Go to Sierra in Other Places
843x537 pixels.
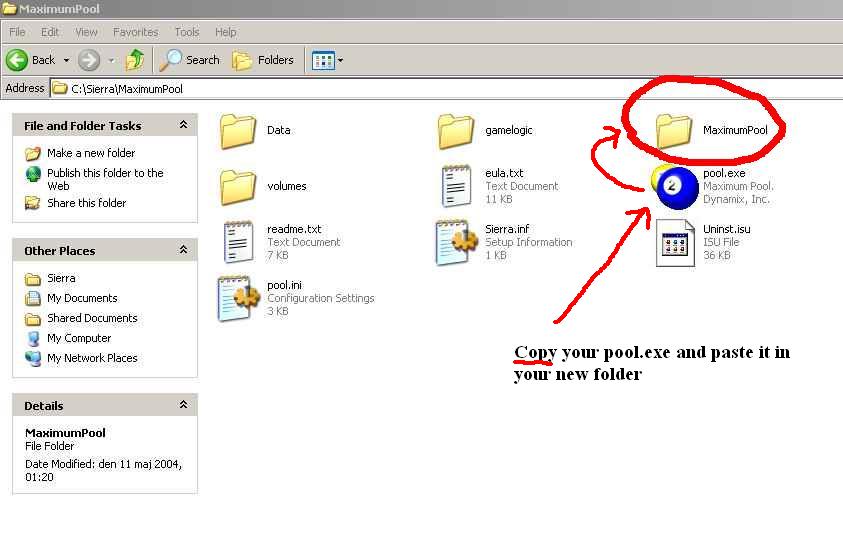(x=61, y=278)
